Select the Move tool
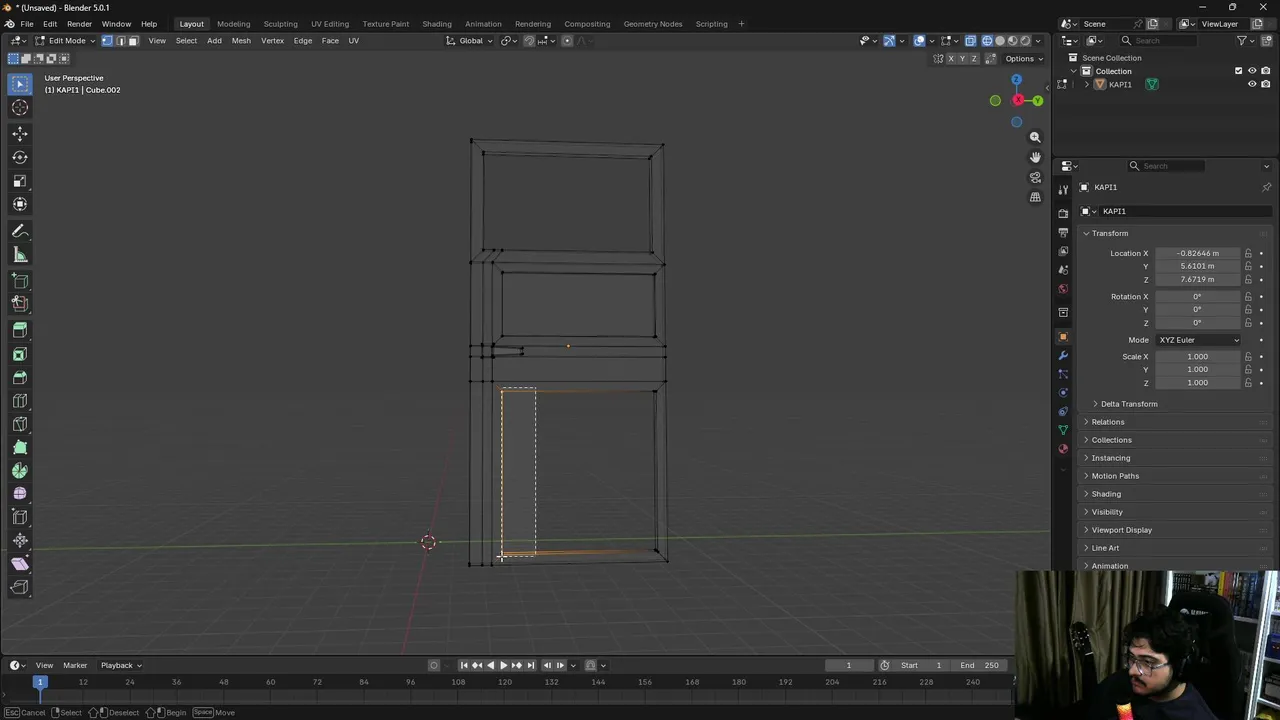The height and width of the screenshot is (720, 1280). 20,133
